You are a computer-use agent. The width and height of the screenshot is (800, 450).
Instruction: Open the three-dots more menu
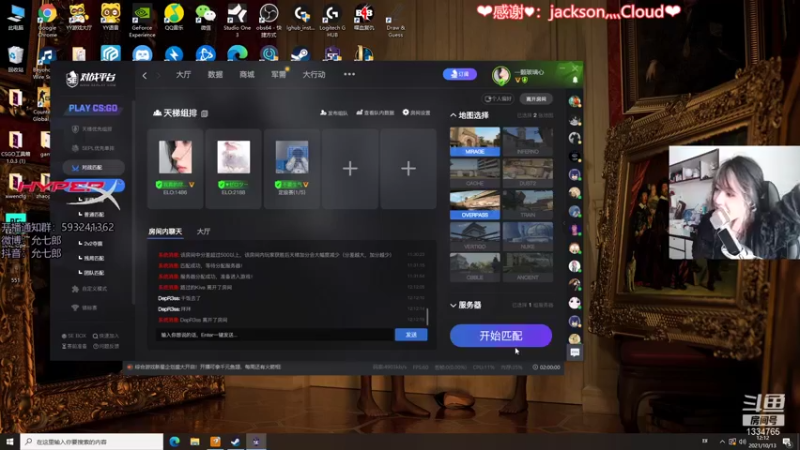[349, 74]
